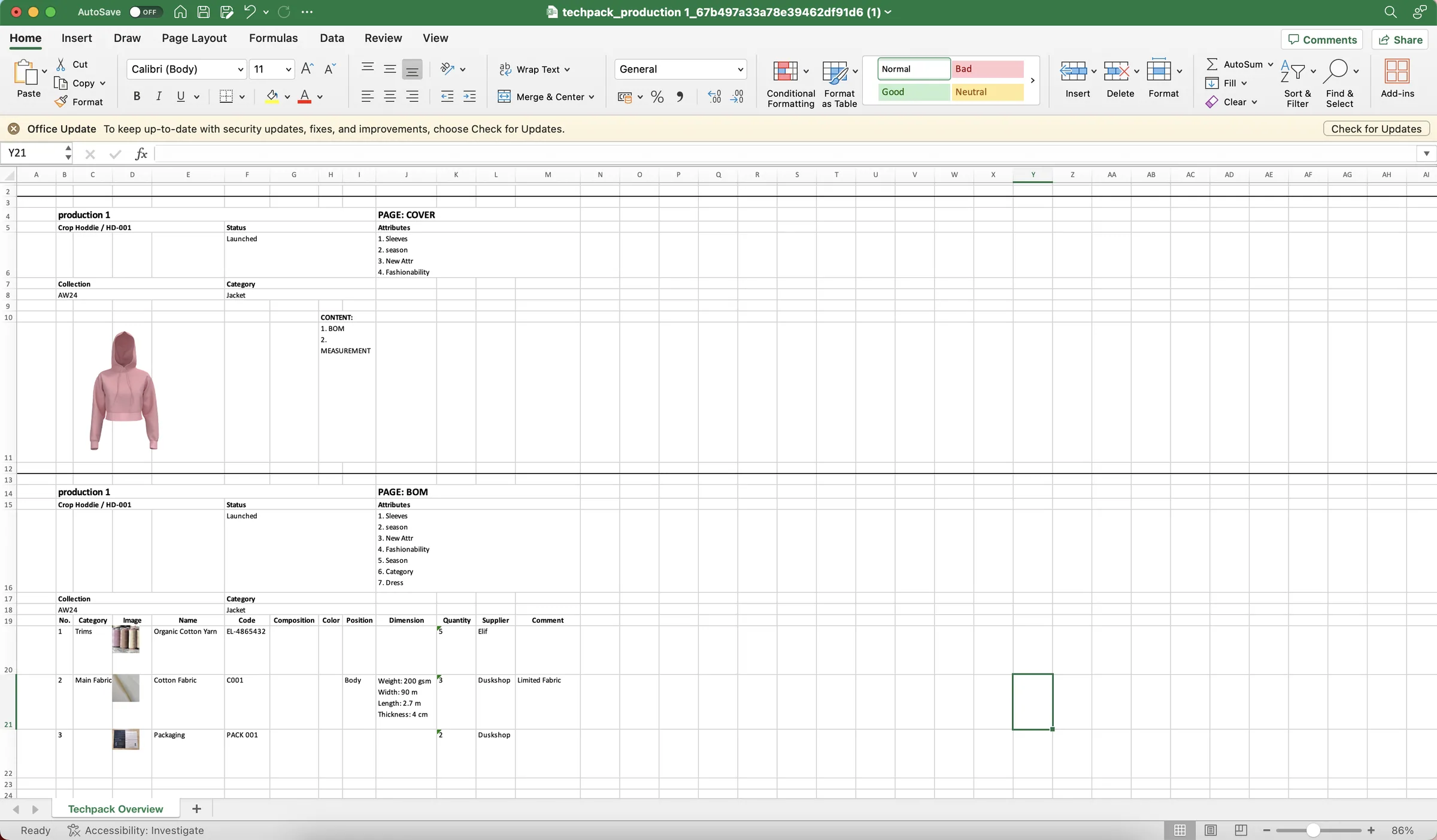Click the Increase Indent icon
The width and height of the screenshot is (1437, 840).
(x=470, y=96)
